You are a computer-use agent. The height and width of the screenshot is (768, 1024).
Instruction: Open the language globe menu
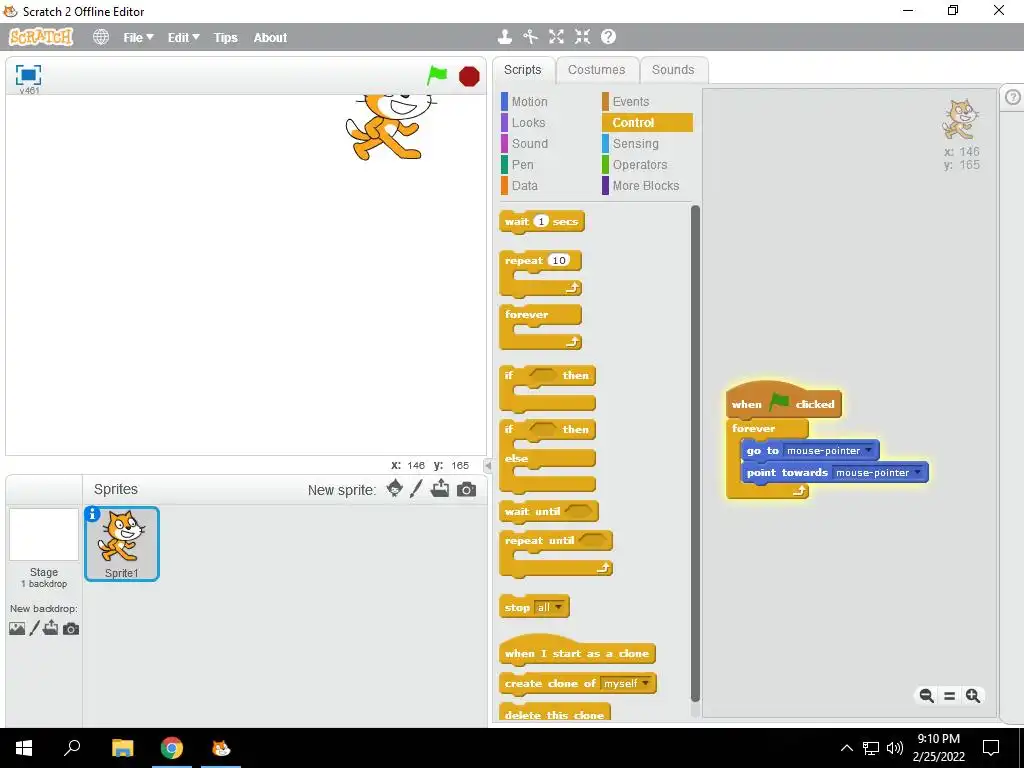[101, 37]
